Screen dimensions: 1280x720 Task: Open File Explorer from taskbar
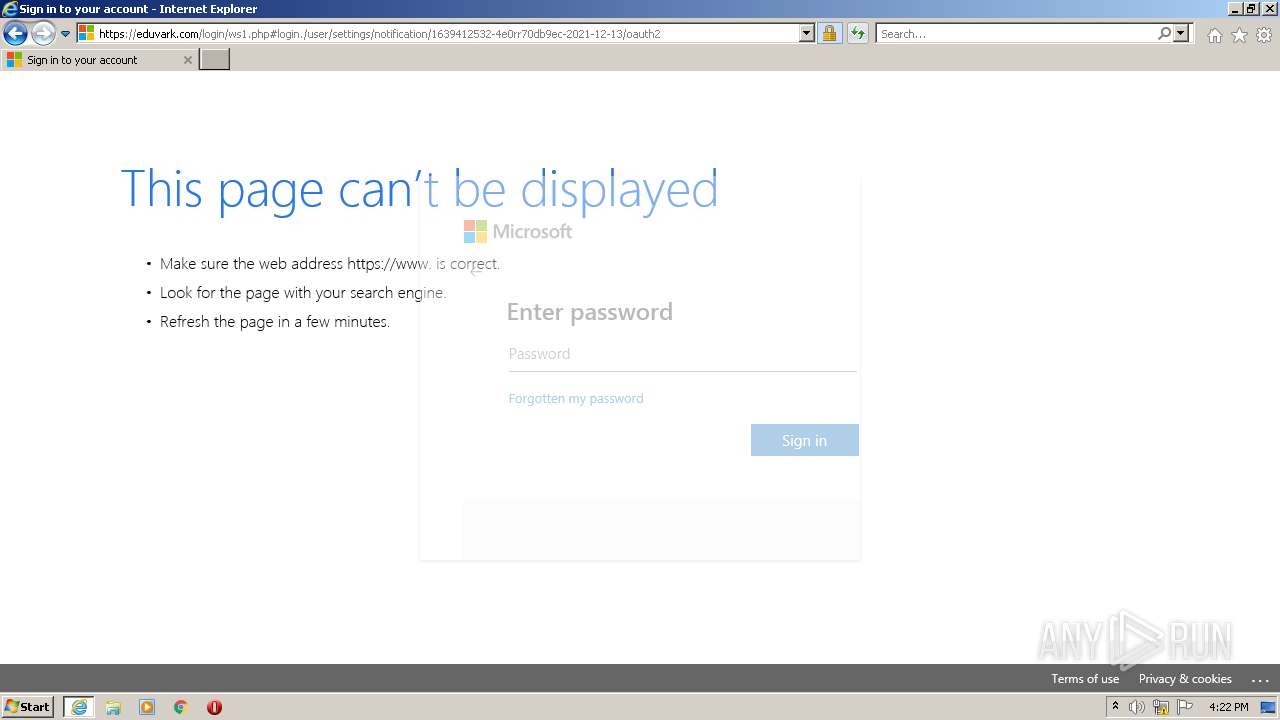113,707
